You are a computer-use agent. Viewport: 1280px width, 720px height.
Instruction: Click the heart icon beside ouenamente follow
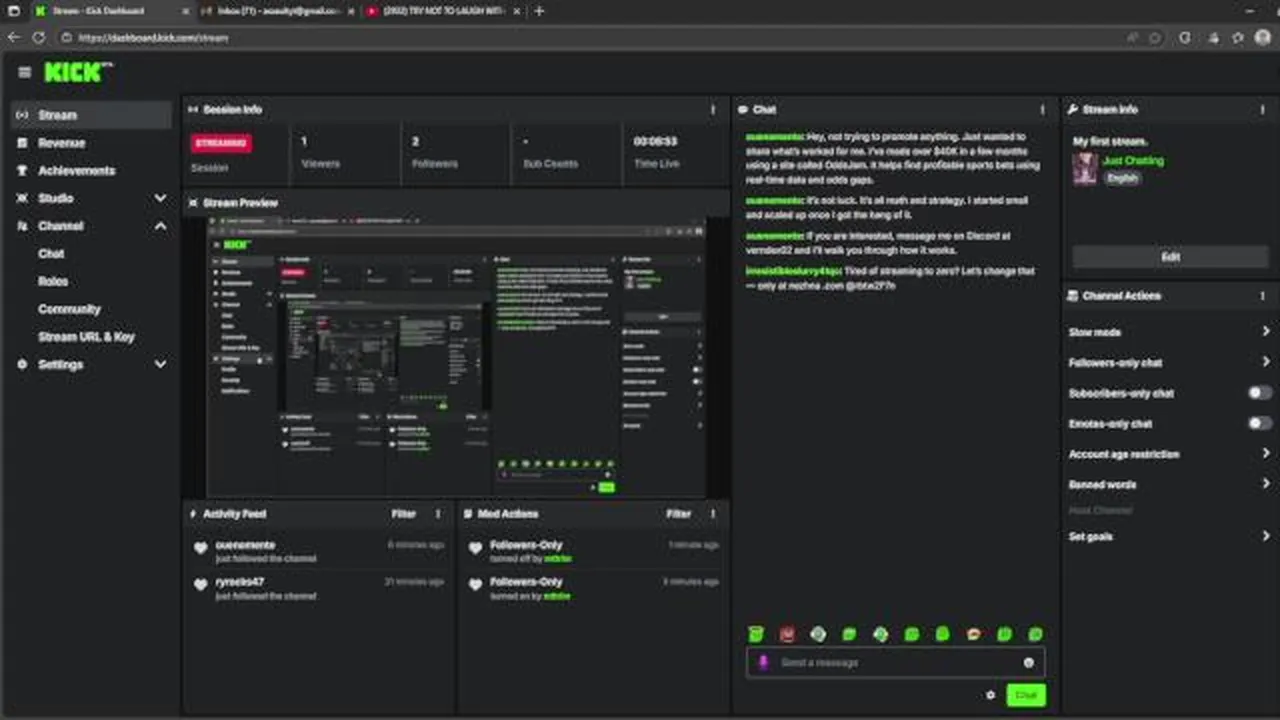coord(200,548)
